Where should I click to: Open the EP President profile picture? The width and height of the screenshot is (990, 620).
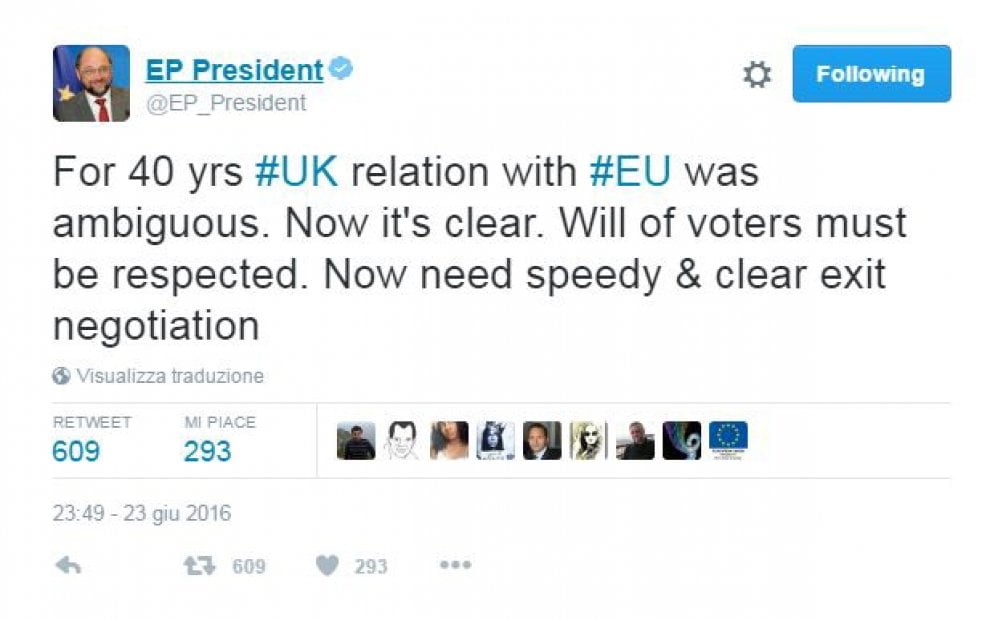pyautogui.click(x=92, y=83)
